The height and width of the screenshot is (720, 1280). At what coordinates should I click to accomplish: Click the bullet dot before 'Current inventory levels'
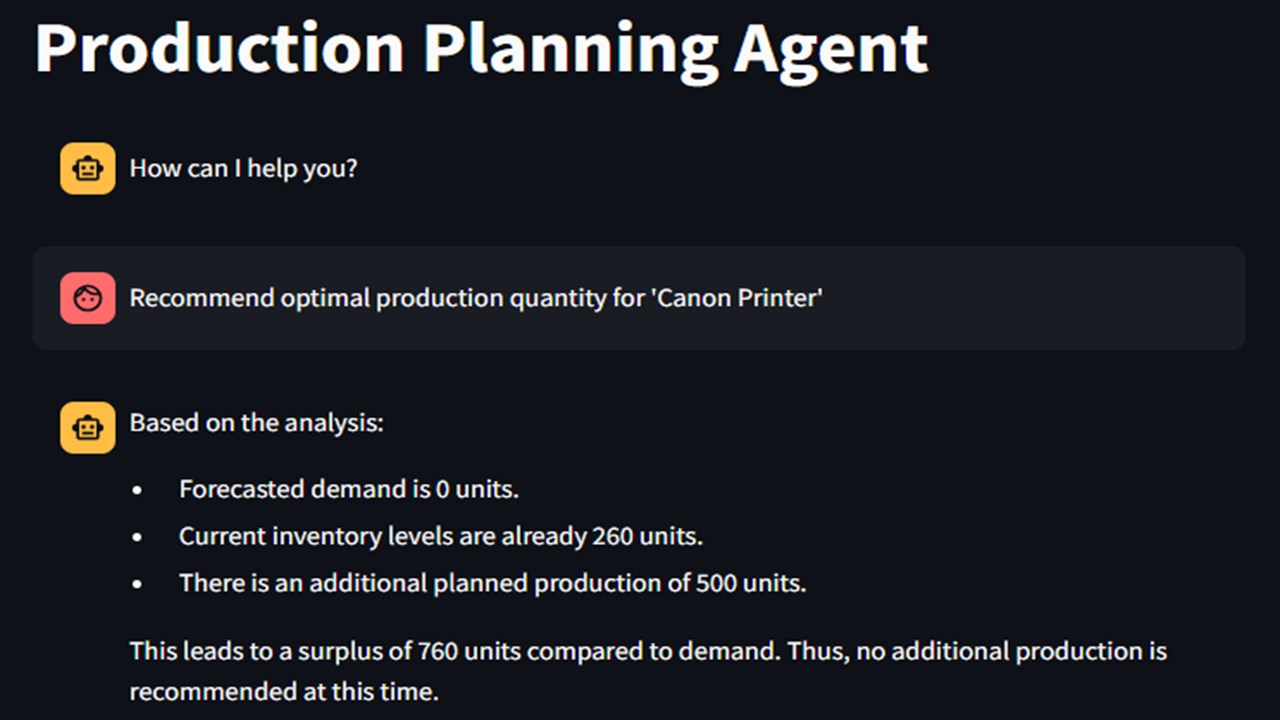[x=137, y=537]
